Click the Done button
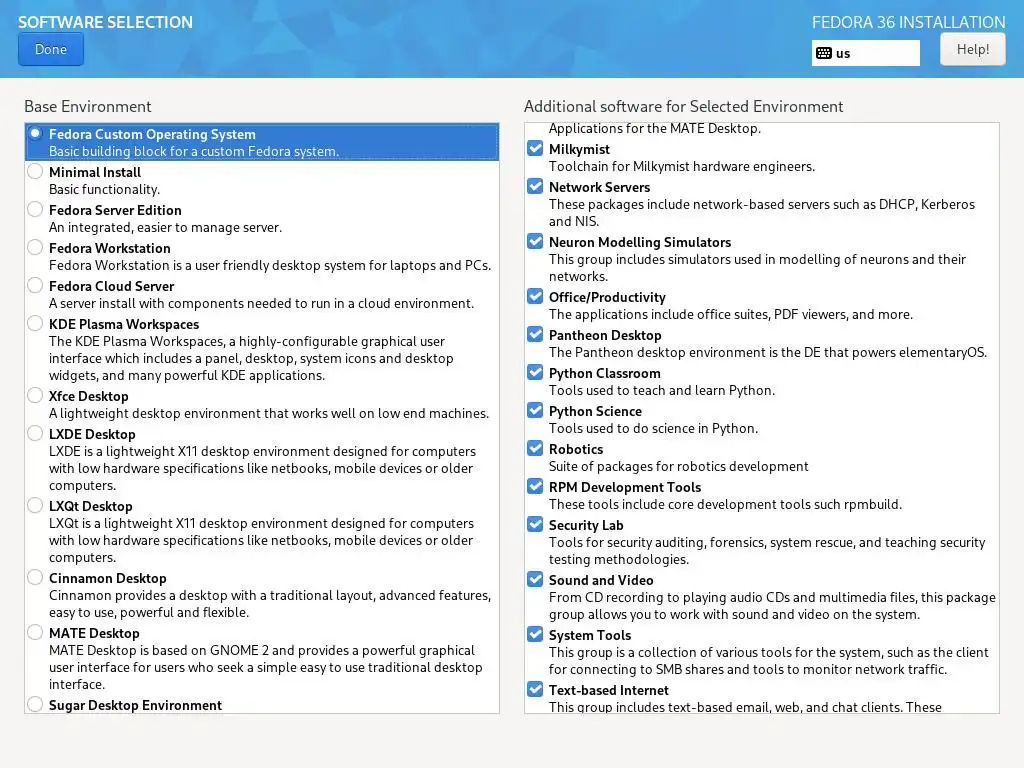This screenshot has height=768, width=1024. coord(51,50)
